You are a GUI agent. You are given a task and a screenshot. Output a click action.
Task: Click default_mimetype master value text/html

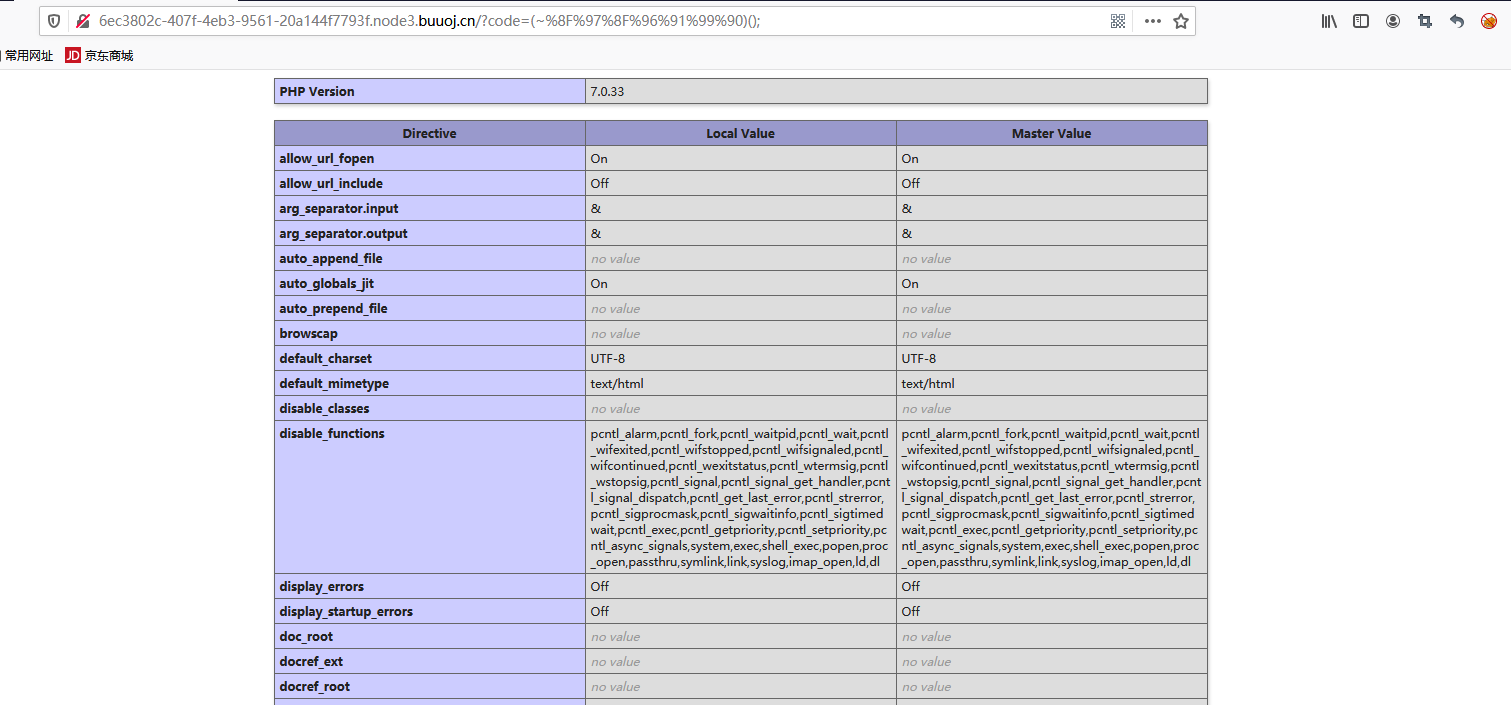click(x=928, y=383)
